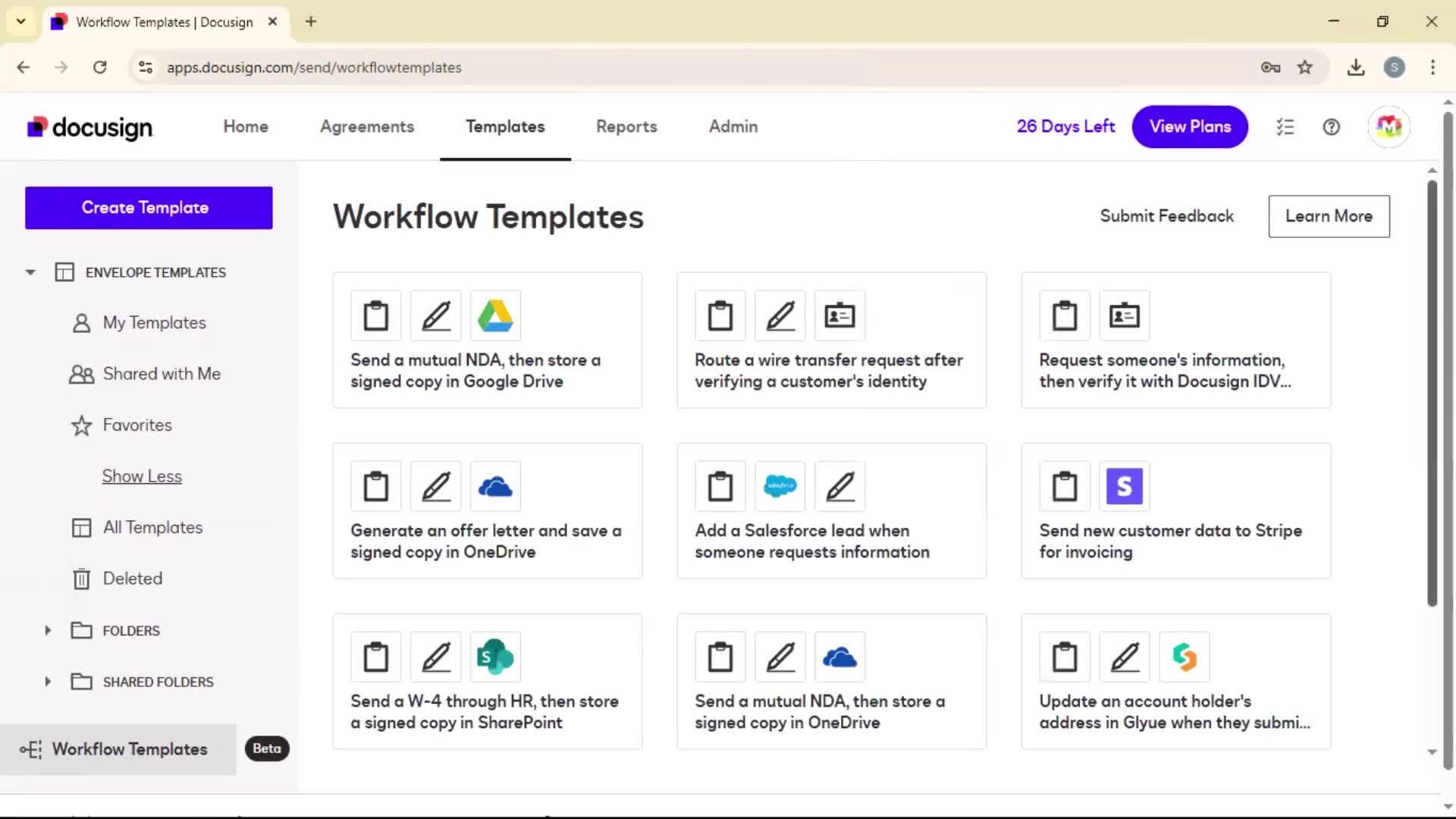Open the browser three-dot menu
This screenshot has width=1456, height=819.
[x=1432, y=67]
